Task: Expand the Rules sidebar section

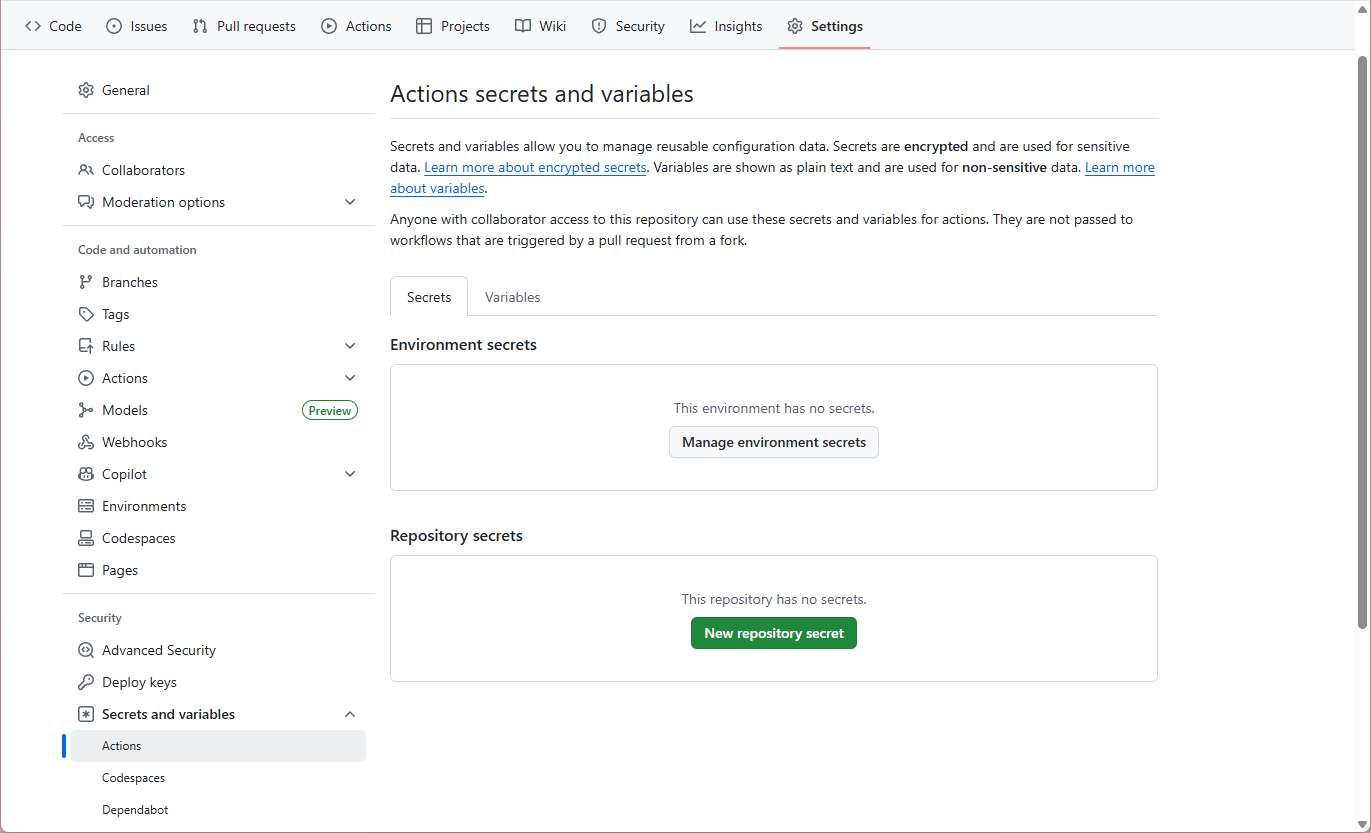Action: coord(350,345)
